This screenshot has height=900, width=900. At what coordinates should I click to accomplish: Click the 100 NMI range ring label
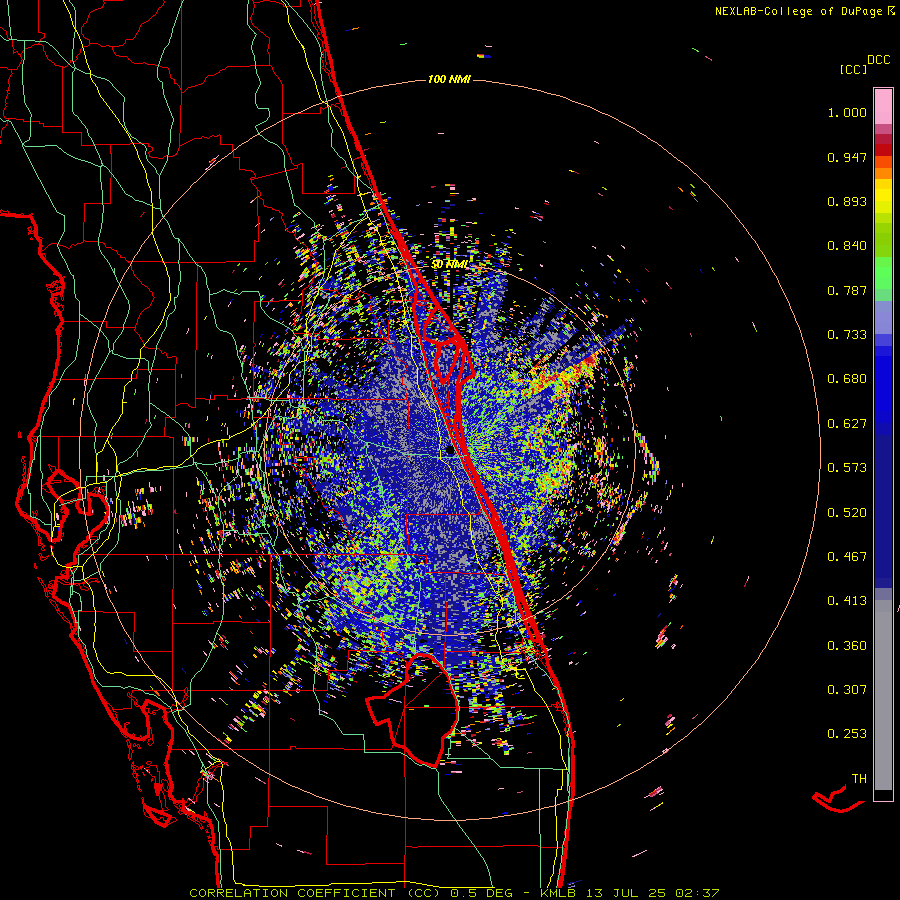click(449, 79)
